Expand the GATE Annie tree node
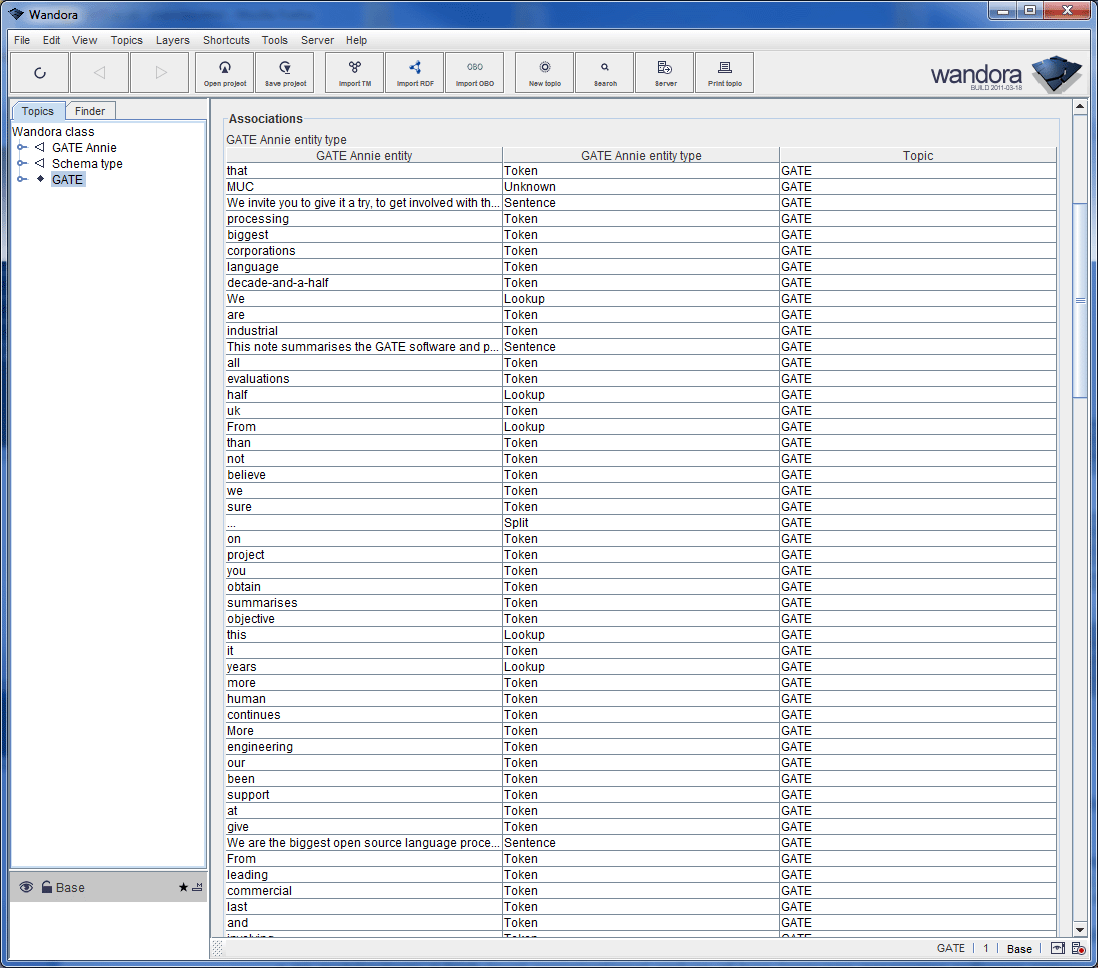Image resolution: width=1098 pixels, height=968 pixels. (x=21, y=148)
